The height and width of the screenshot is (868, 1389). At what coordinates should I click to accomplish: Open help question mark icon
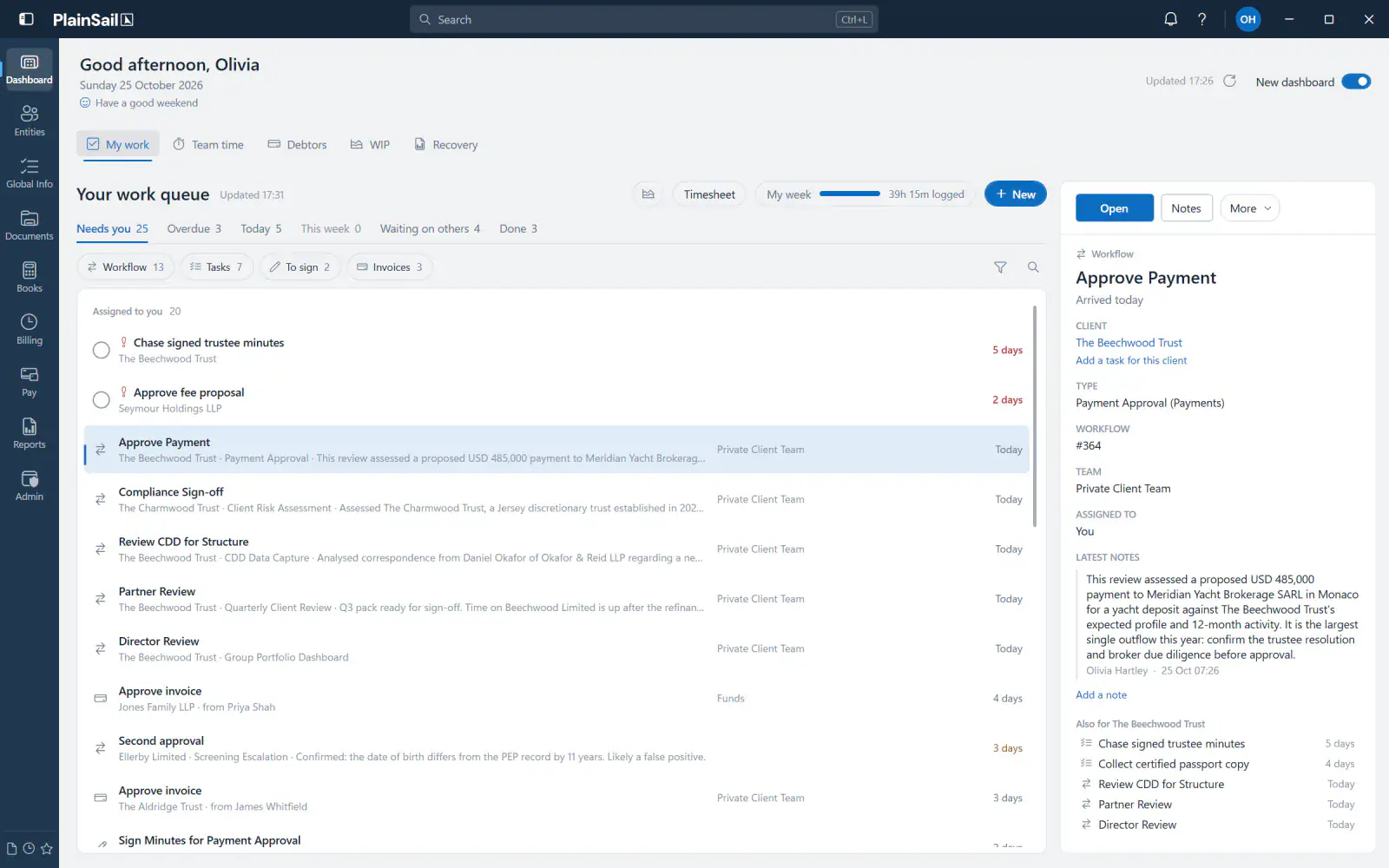[1202, 19]
